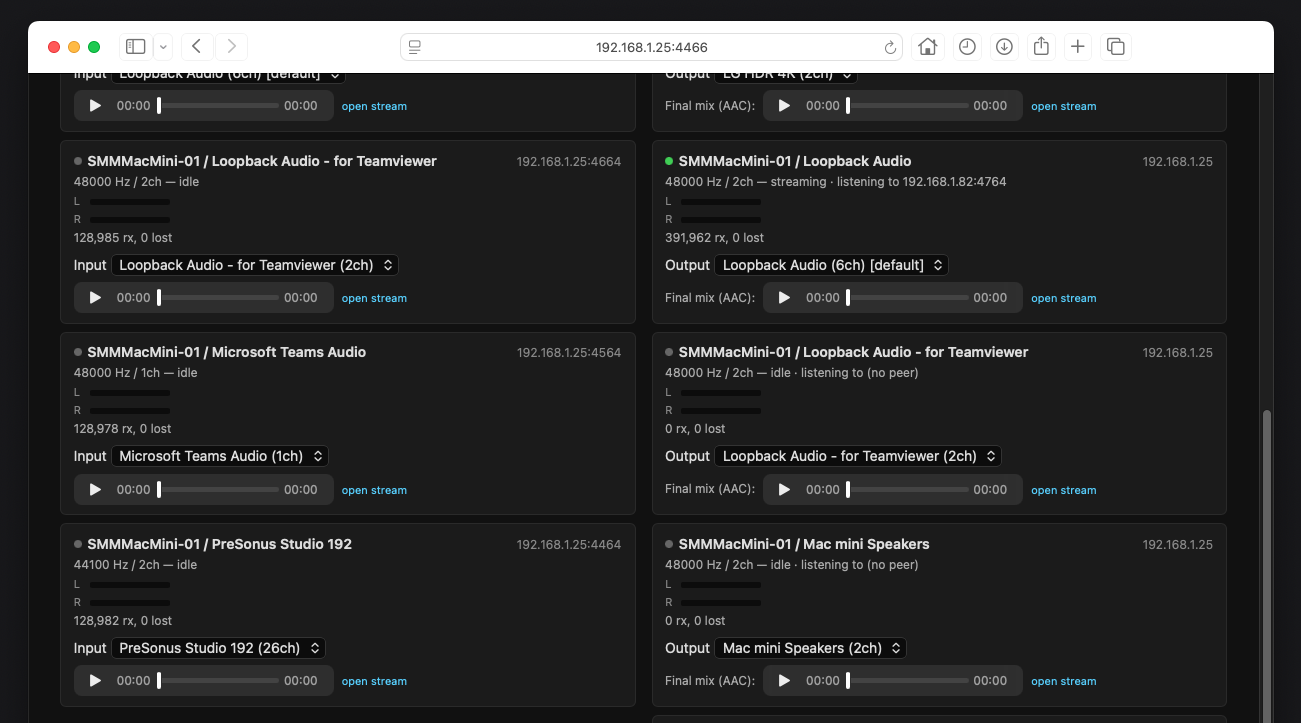The height and width of the screenshot is (723, 1301).
Task: Click address text 192.168.1.25:4564
Action: tap(568, 353)
